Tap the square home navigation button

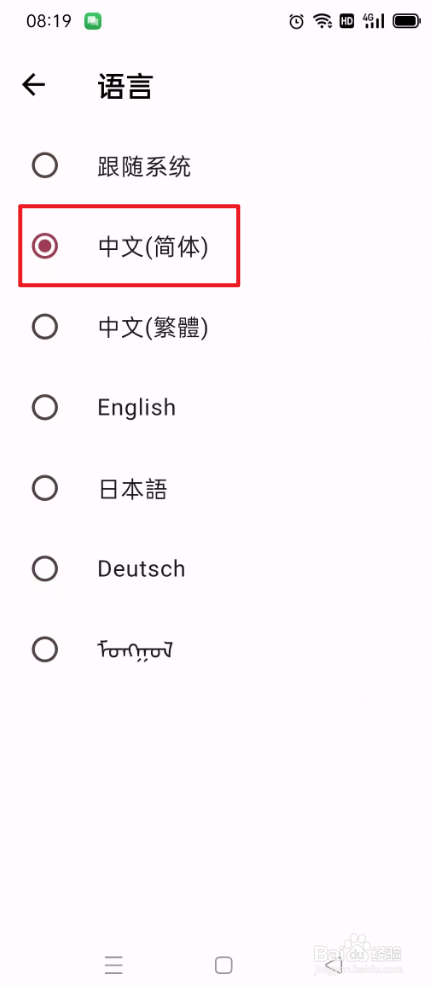(223, 964)
